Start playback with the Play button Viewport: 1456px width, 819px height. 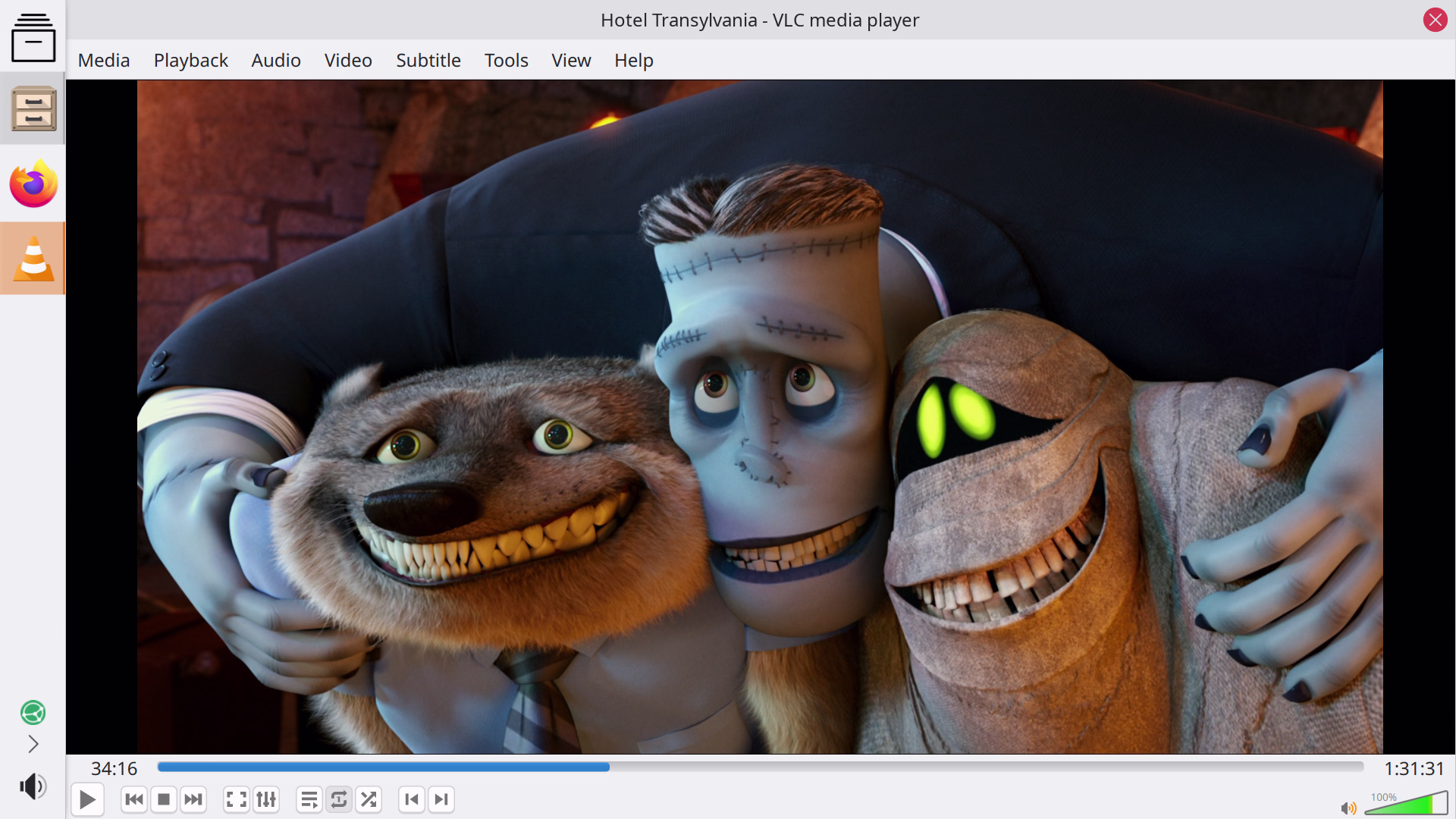(x=87, y=799)
